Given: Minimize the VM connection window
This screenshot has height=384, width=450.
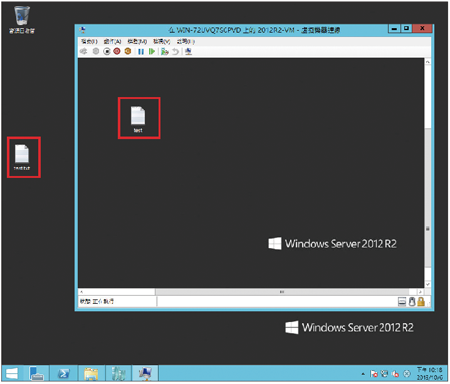Looking at the screenshot, I should 394,29.
